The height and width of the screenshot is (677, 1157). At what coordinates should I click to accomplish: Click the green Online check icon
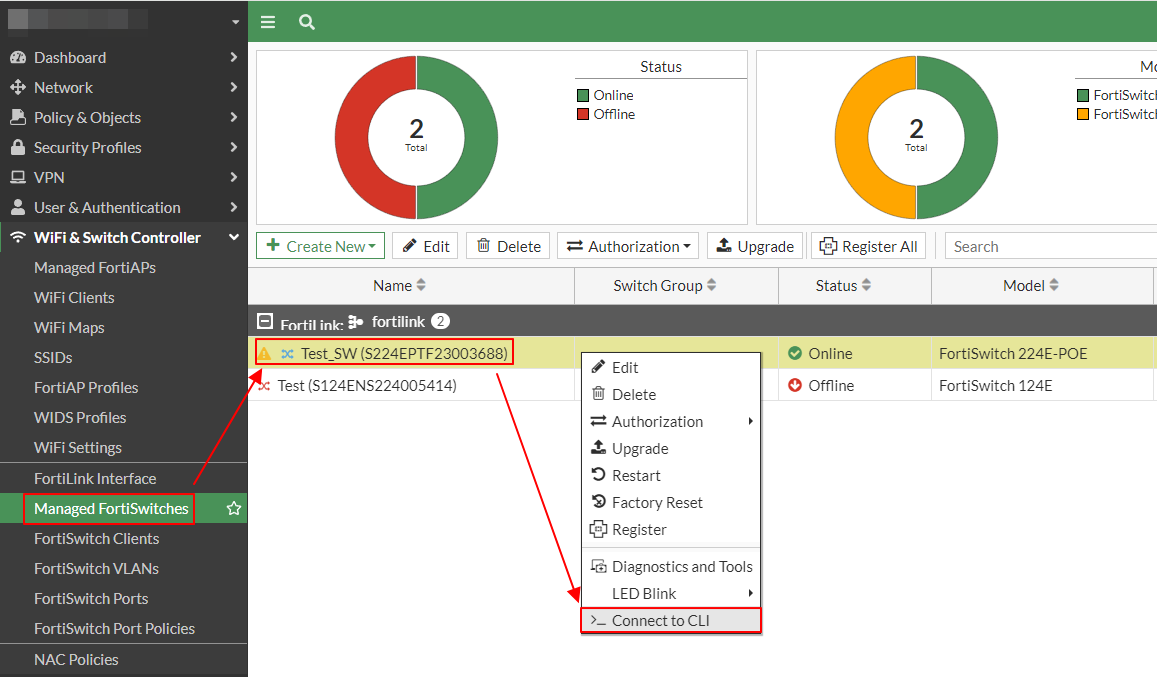pos(795,354)
